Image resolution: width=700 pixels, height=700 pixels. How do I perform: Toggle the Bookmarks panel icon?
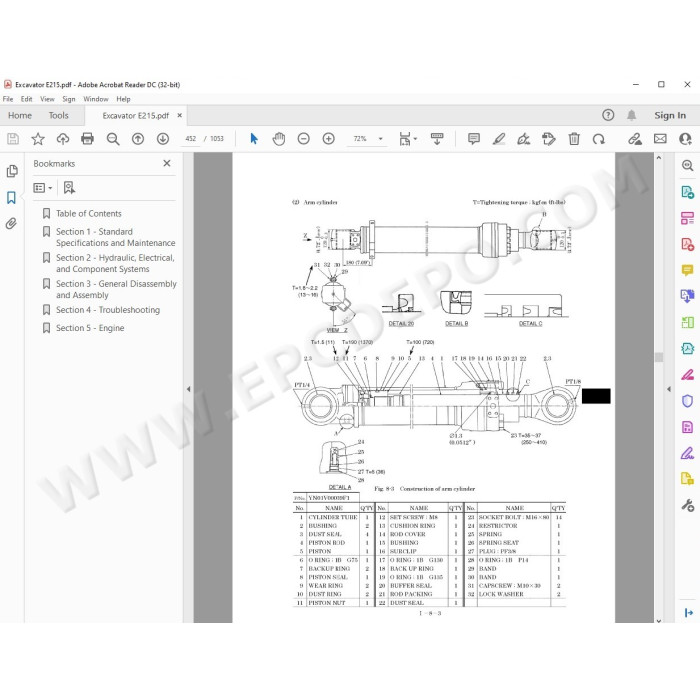click(x=12, y=197)
